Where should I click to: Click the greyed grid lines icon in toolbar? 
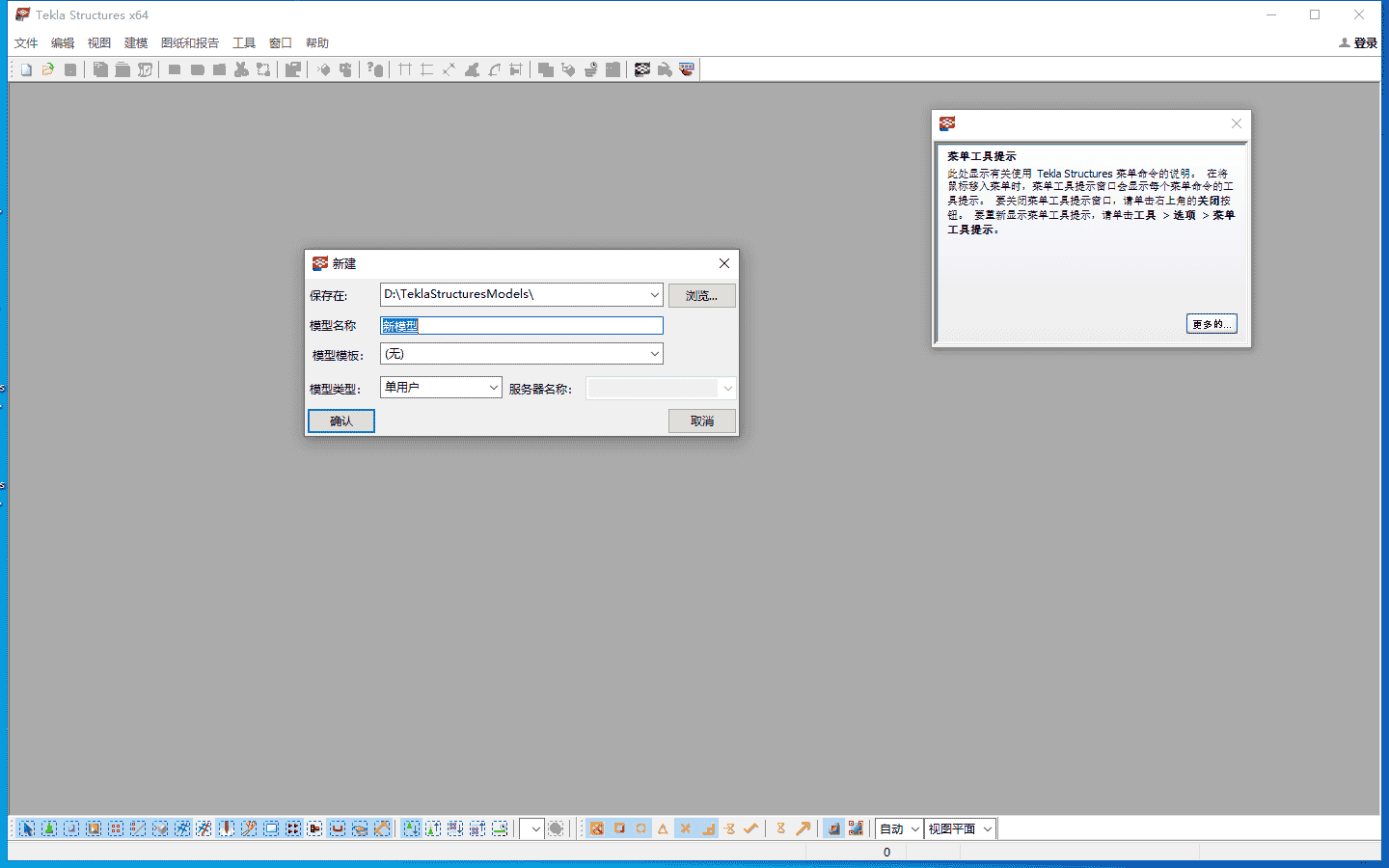(404, 69)
